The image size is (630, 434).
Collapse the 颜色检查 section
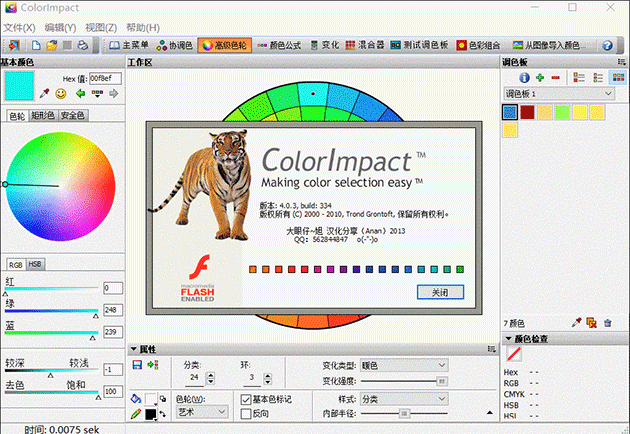click(508, 339)
